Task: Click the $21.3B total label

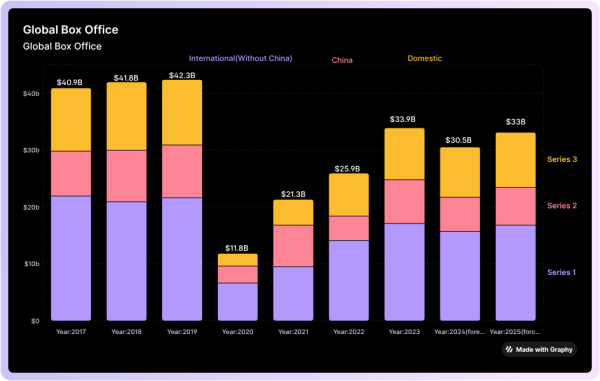Action: [293, 194]
